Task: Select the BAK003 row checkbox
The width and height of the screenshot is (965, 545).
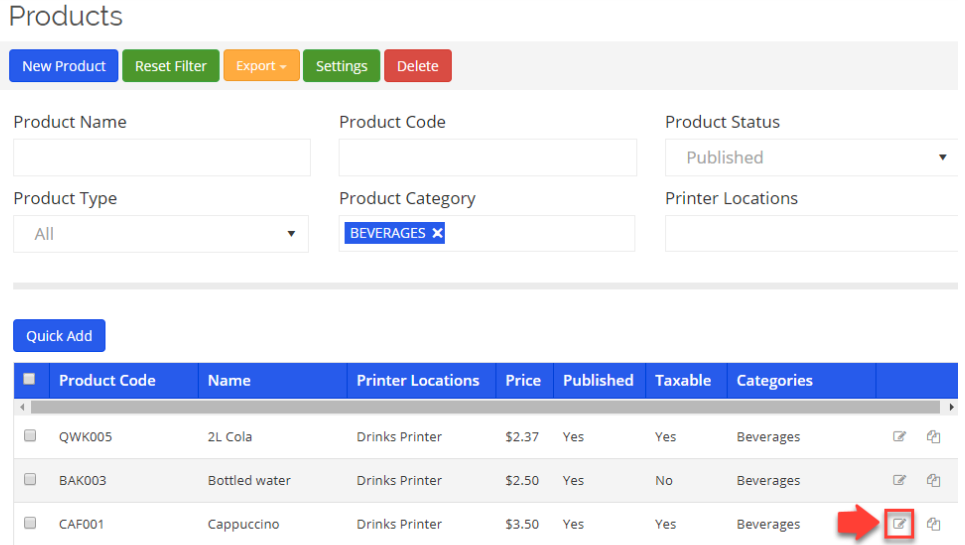Action: (x=30, y=480)
